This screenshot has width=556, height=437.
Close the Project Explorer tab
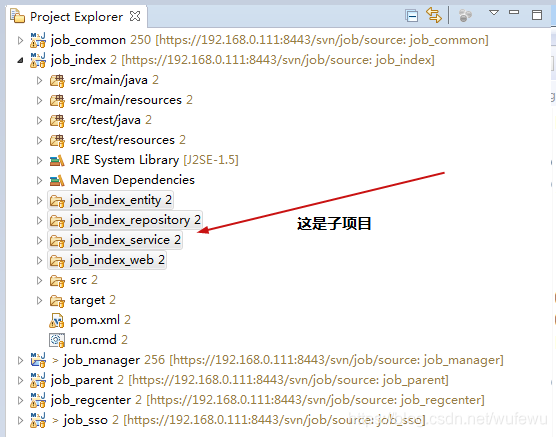tap(135, 16)
